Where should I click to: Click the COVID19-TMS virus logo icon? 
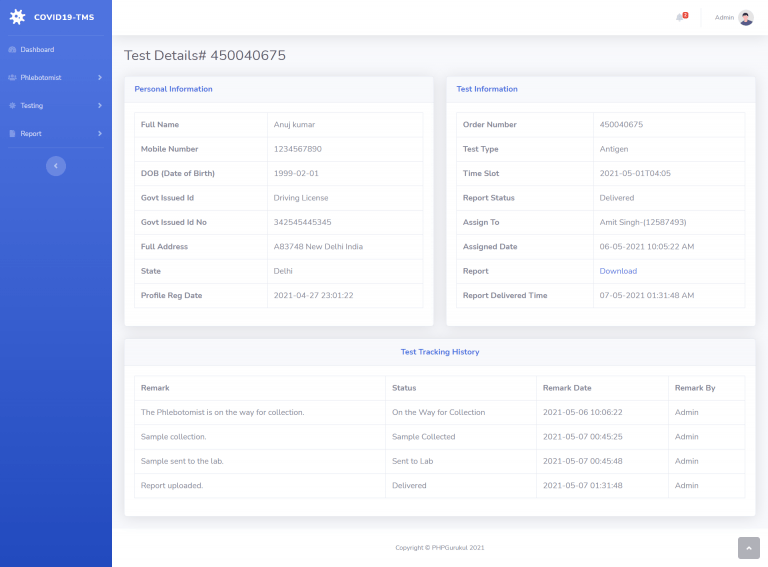pyautogui.click(x=17, y=17)
